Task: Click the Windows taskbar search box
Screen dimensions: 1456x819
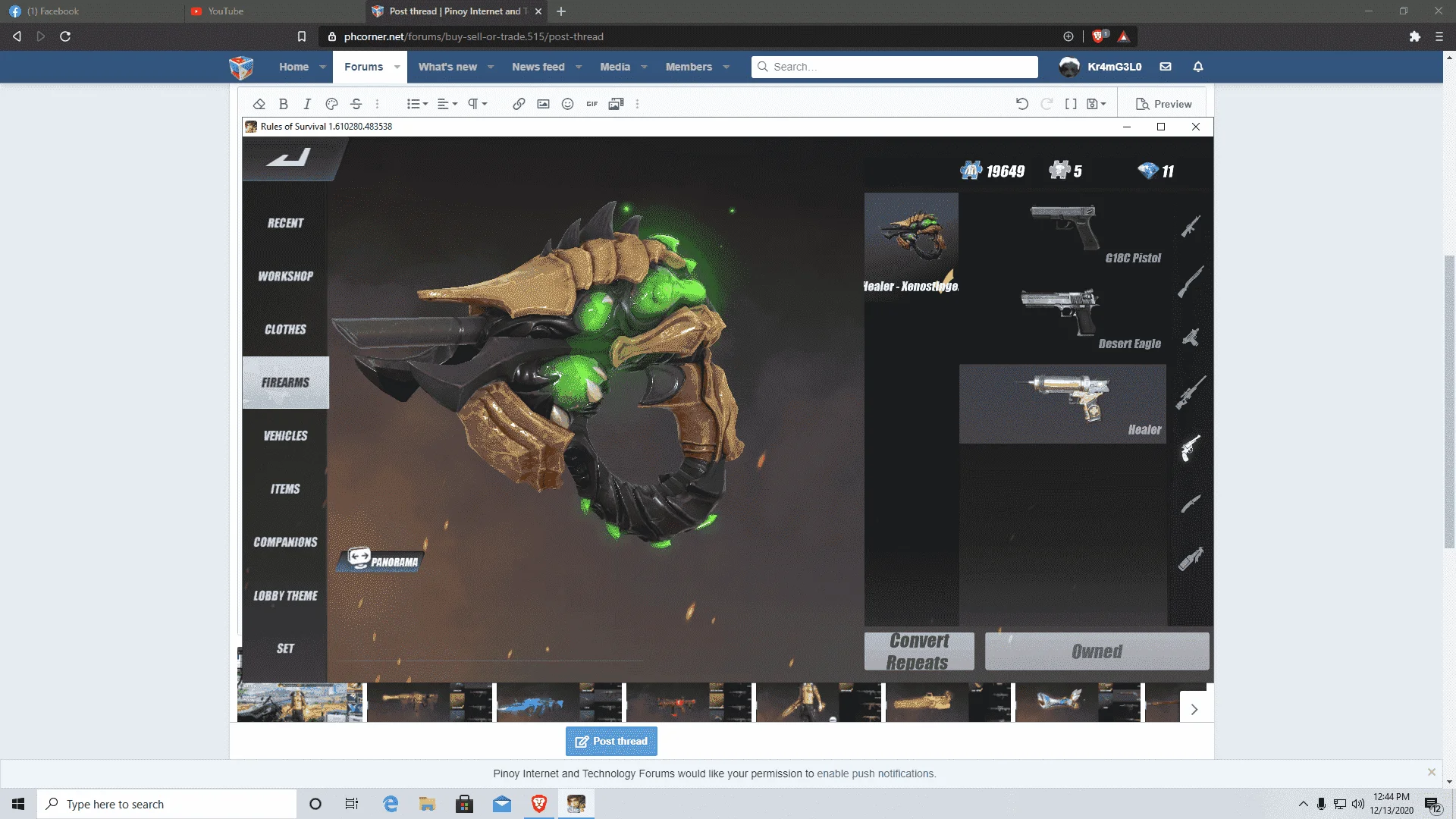Action: click(167, 804)
